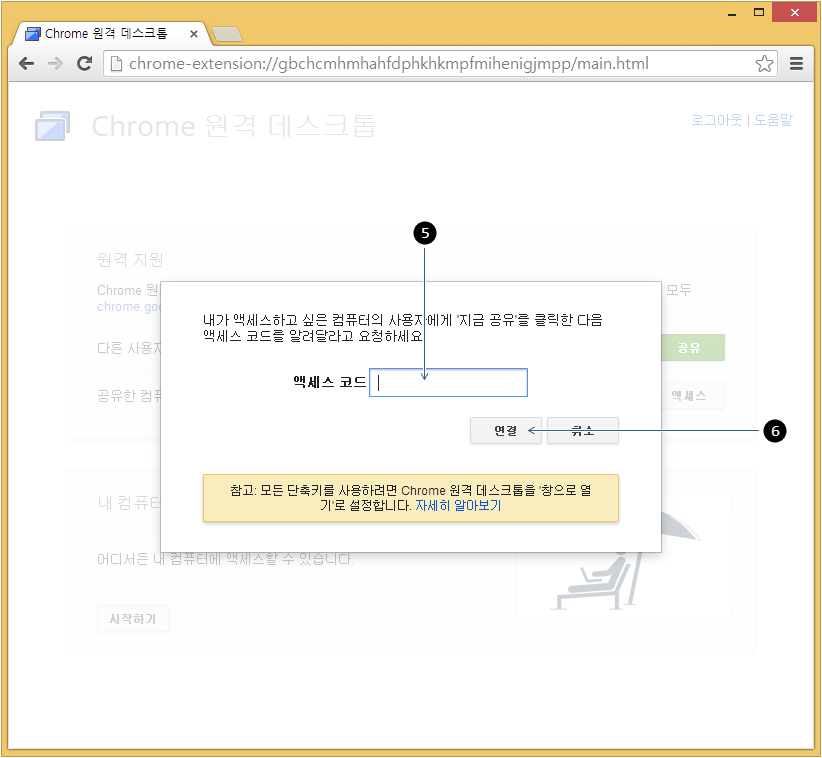This screenshot has height=758, width=822.
Task: Focus the address bar URL
Action: [x=388, y=63]
